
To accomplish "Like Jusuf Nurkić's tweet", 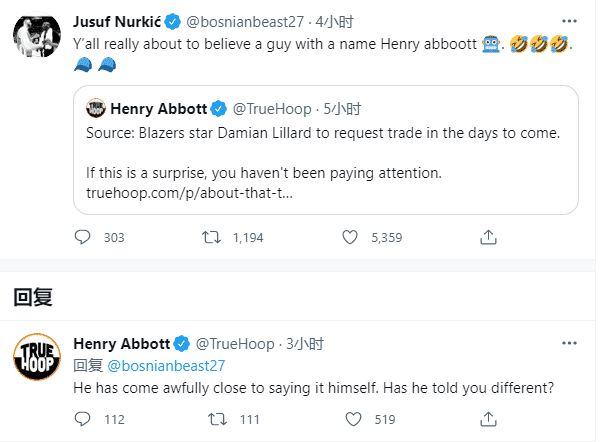I will [350, 238].
